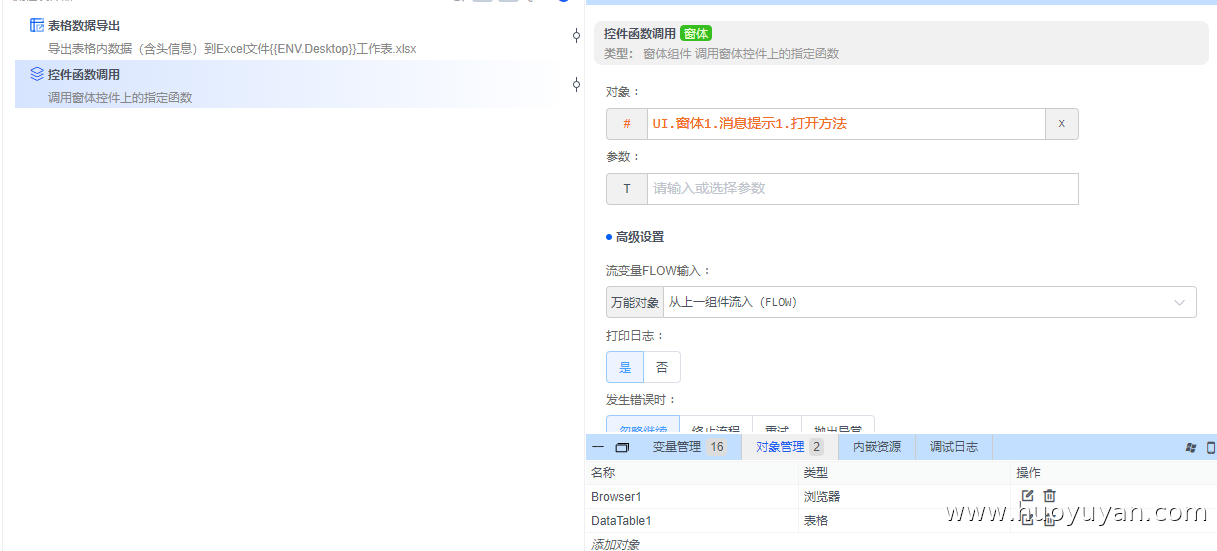The height and width of the screenshot is (551, 1217).
Task: Click the mobile device icon in the panel bar
Action: (x=1211, y=447)
